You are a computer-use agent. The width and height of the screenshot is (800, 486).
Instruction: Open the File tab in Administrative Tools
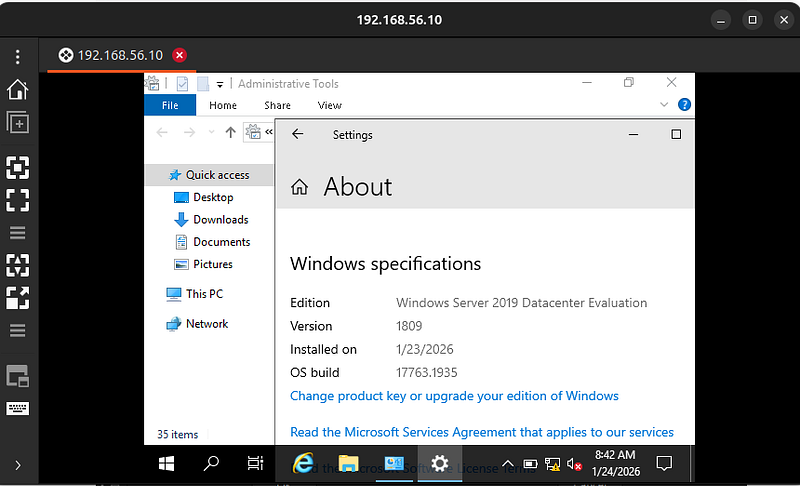[x=170, y=105]
